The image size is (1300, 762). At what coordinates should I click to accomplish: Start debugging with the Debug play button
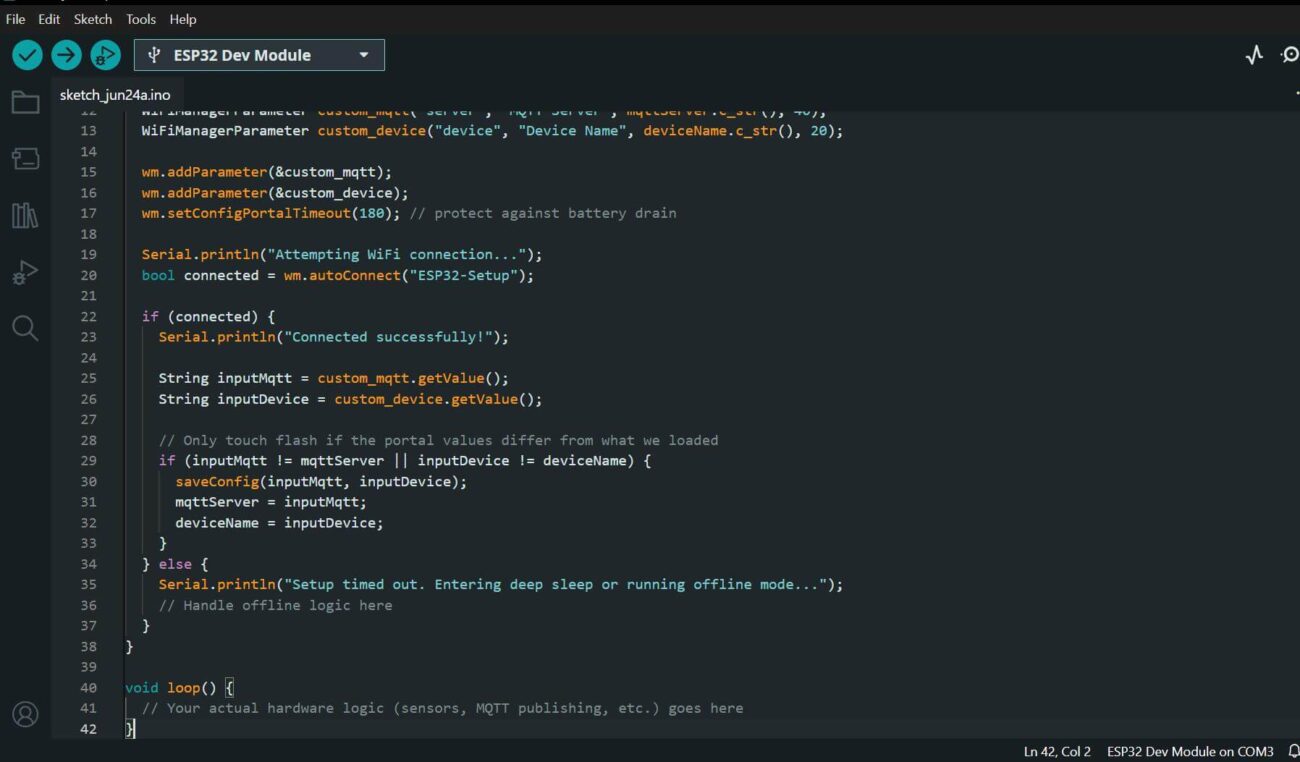point(105,55)
